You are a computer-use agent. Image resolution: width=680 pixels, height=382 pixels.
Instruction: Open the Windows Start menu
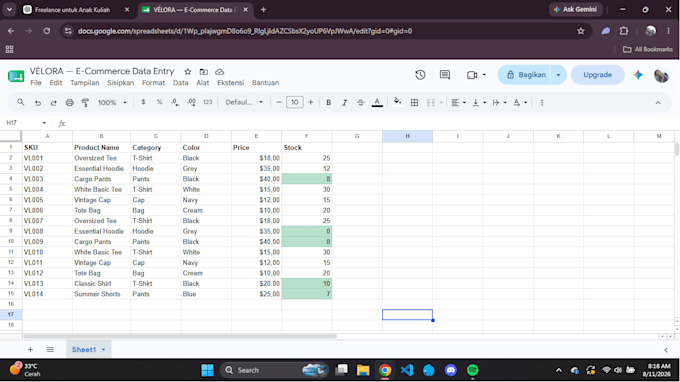coord(207,370)
